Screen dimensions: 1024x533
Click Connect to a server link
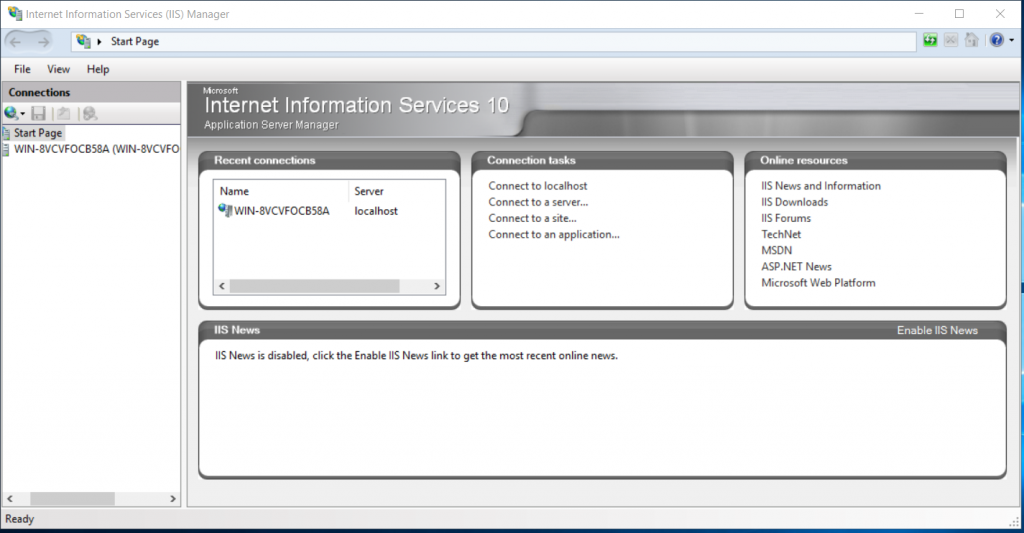click(538, 202)
